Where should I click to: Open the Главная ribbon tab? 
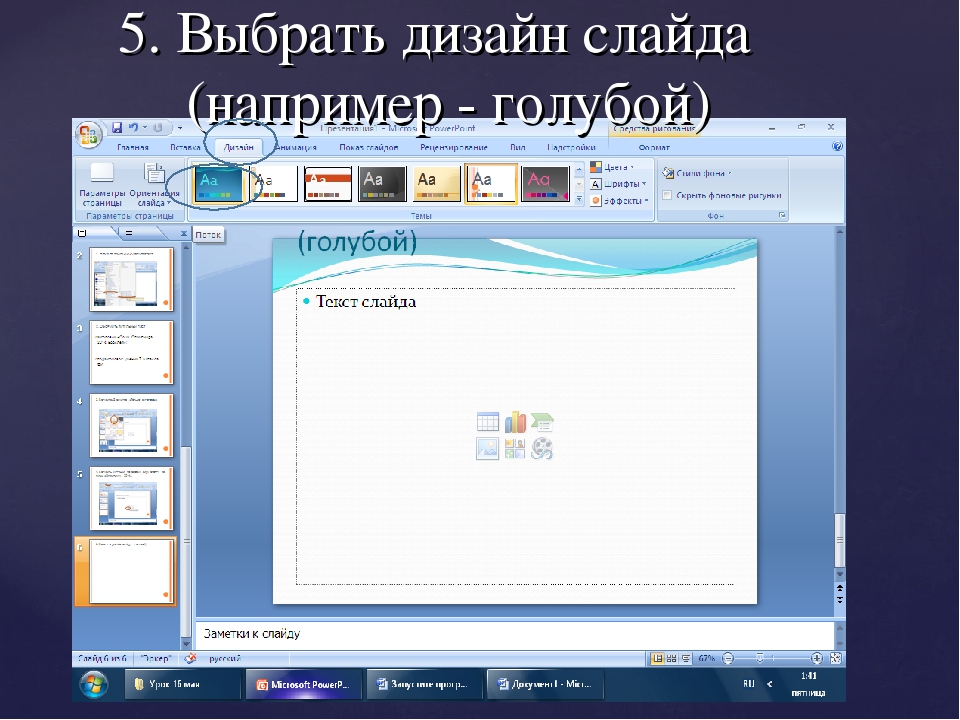(x=133, y=147)
